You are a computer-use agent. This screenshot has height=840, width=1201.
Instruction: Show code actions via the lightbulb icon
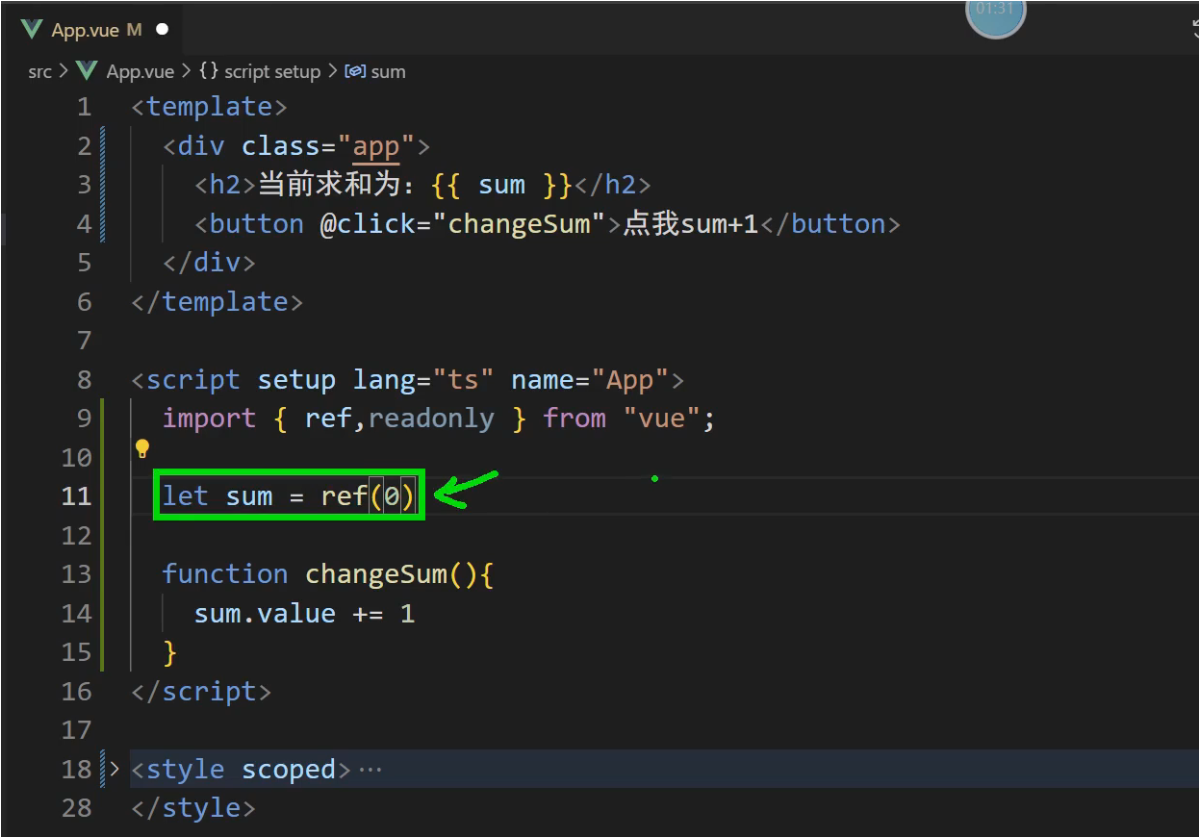tap(142, 448)
